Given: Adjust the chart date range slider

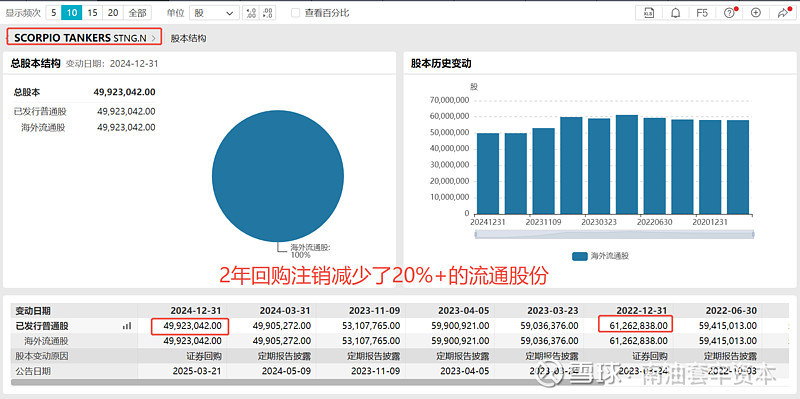Looking at the screenshot, I should click(x=614, y=234).
